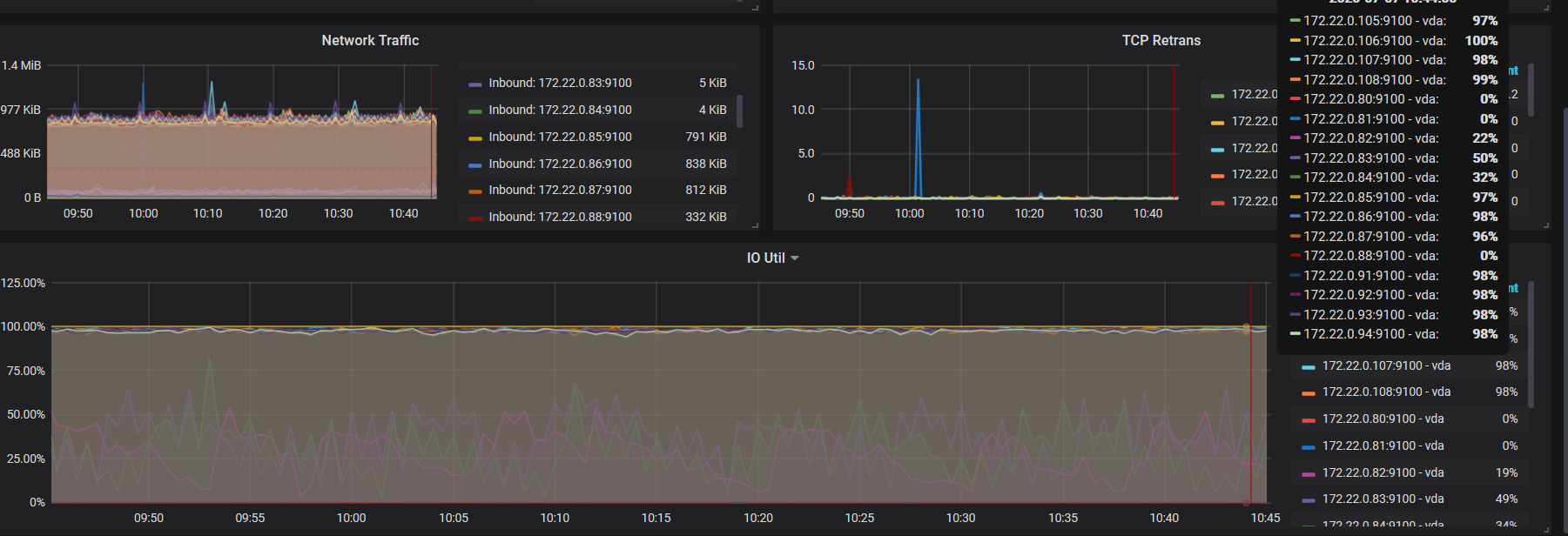The height and width of the screenshot is (536, 1568).
Task: Click yellow swatch for Inbound 172.22.0.85:9100
Action: pyautogui.click(x=474, y=138)
